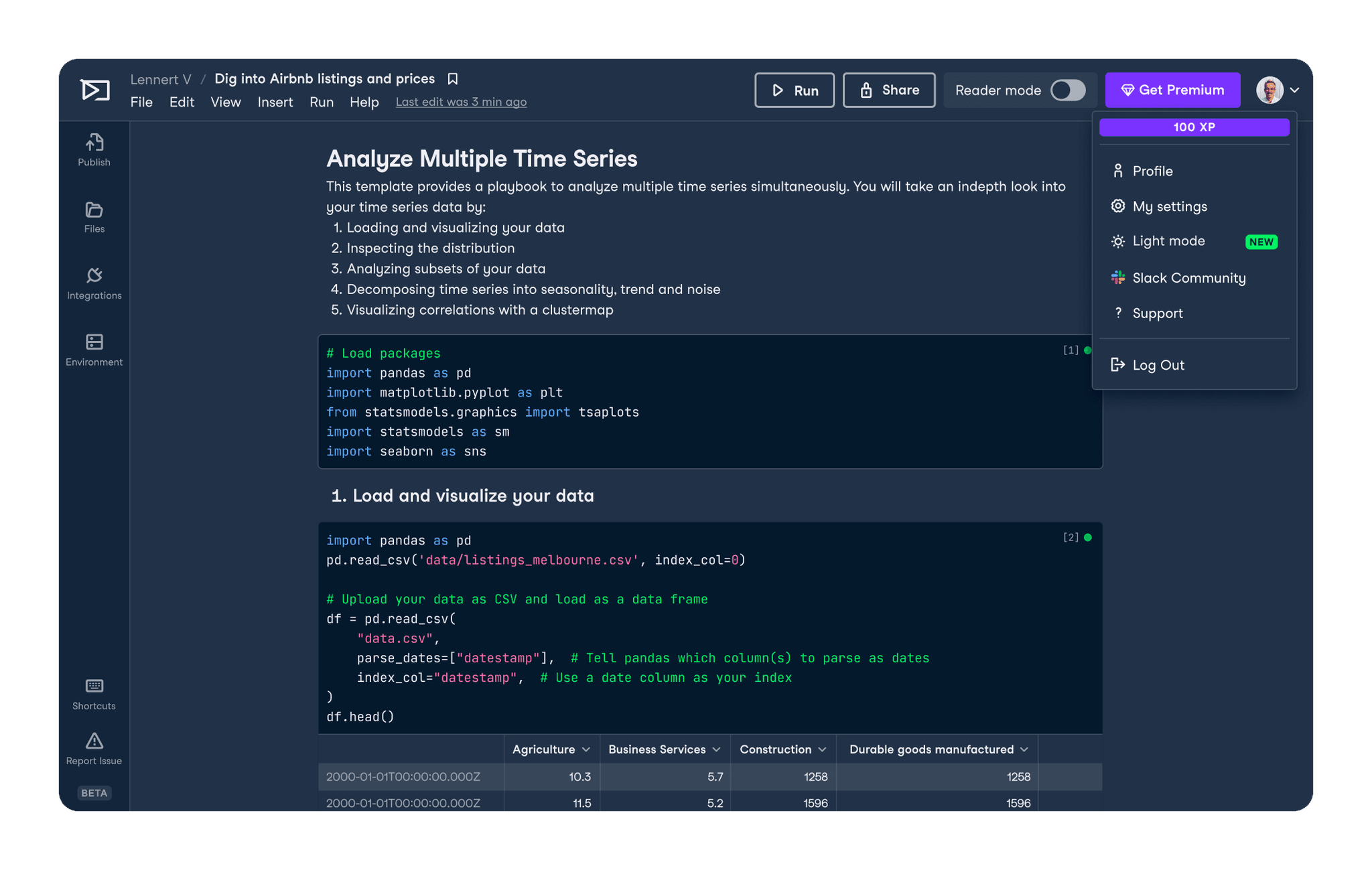This screenshot has width=1372, height=870.
Task: Click the workspace logo icon
Action: point(94,90)
